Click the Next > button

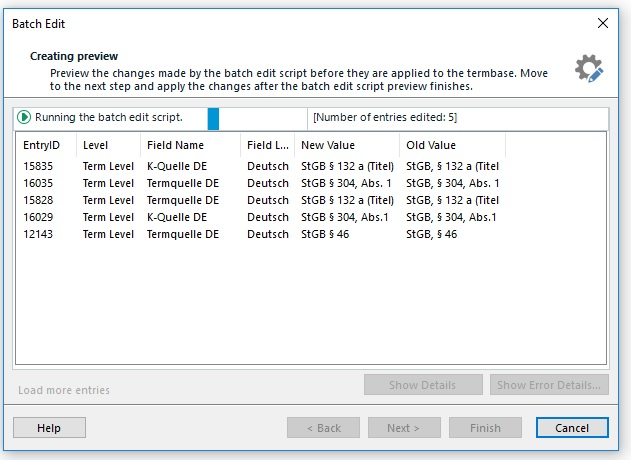(x=404, y=427)
